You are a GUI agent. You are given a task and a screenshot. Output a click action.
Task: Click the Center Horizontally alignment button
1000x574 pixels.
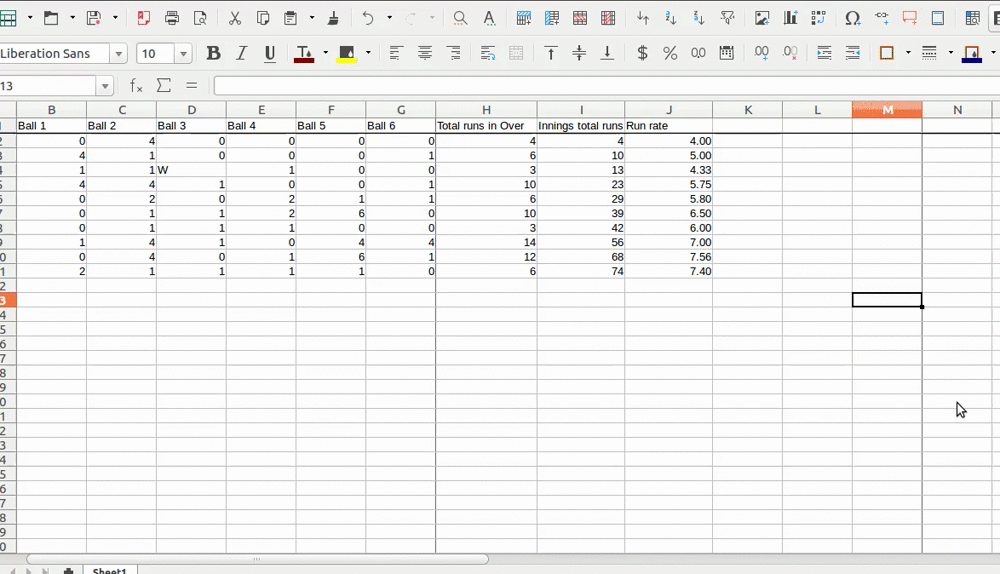pyautogui.click(x=425, y=54)
